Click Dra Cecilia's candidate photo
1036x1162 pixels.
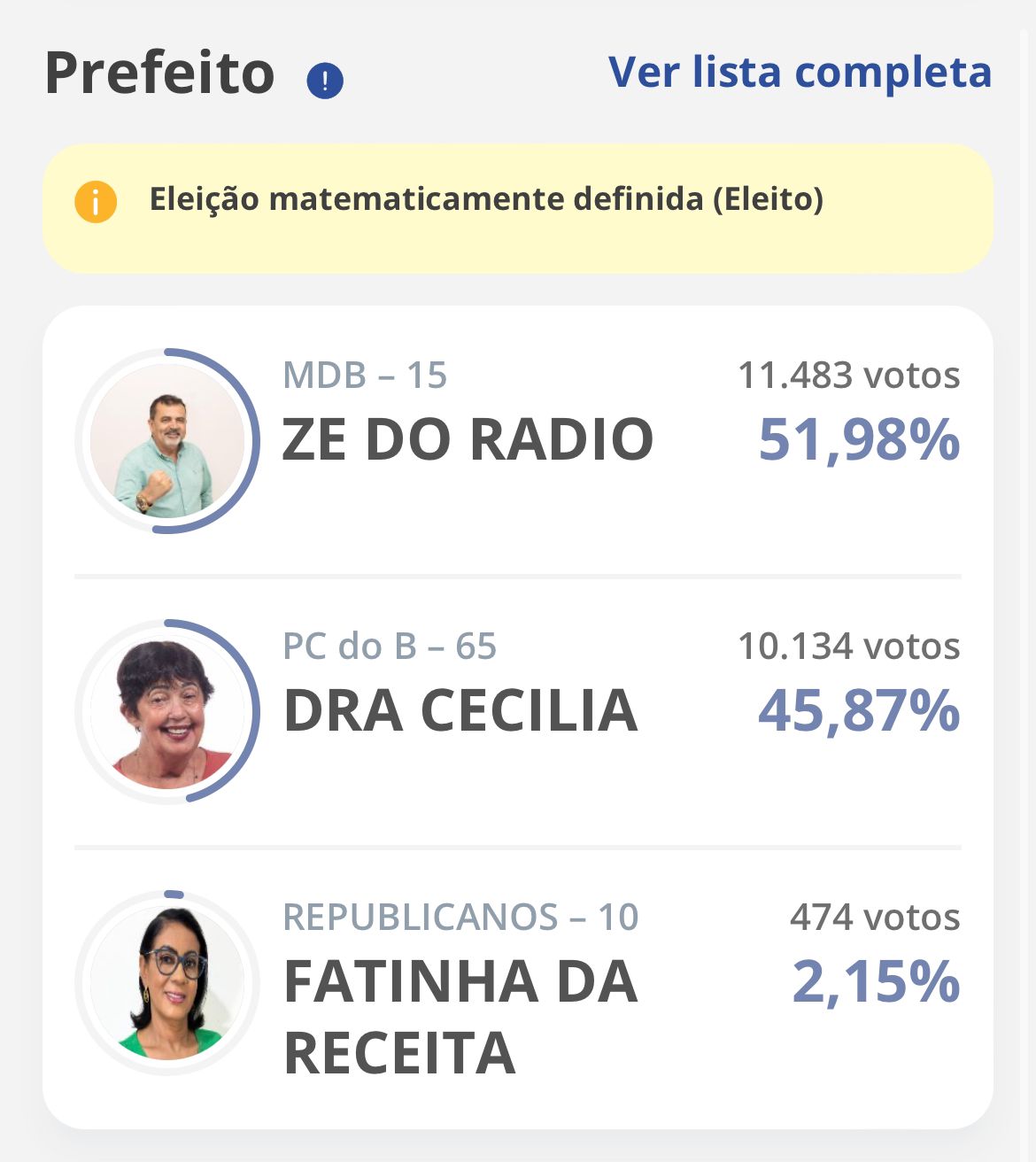(167, 712)
